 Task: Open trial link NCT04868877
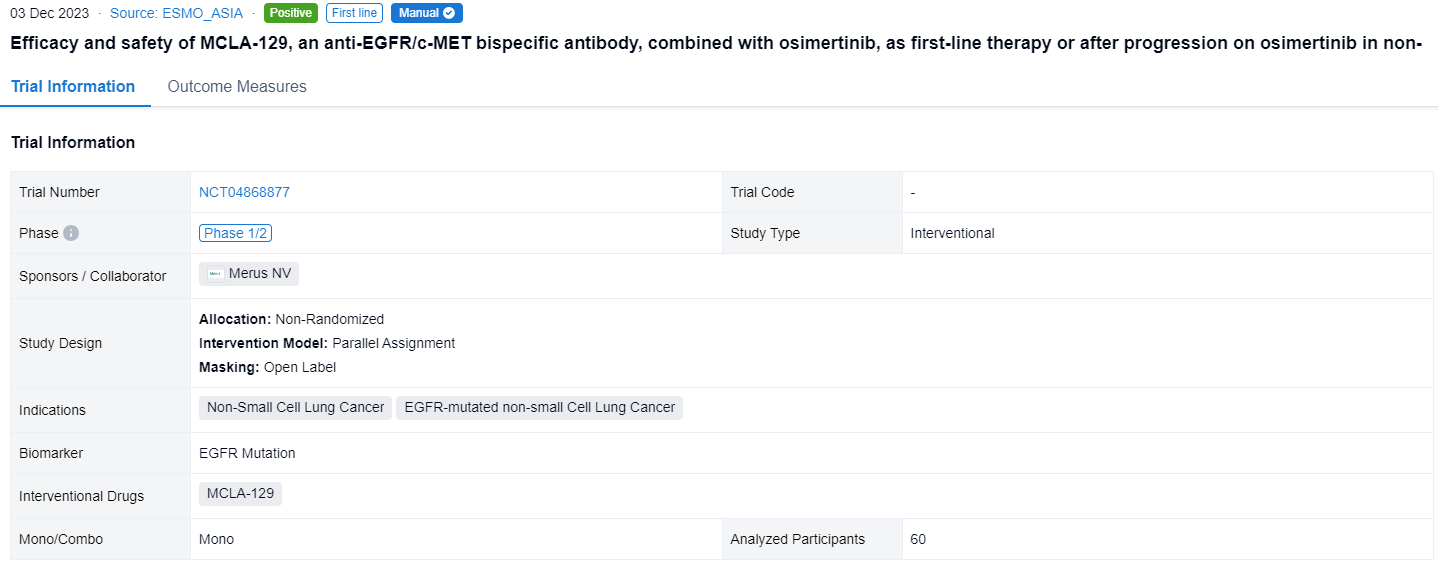coord(244,192)
